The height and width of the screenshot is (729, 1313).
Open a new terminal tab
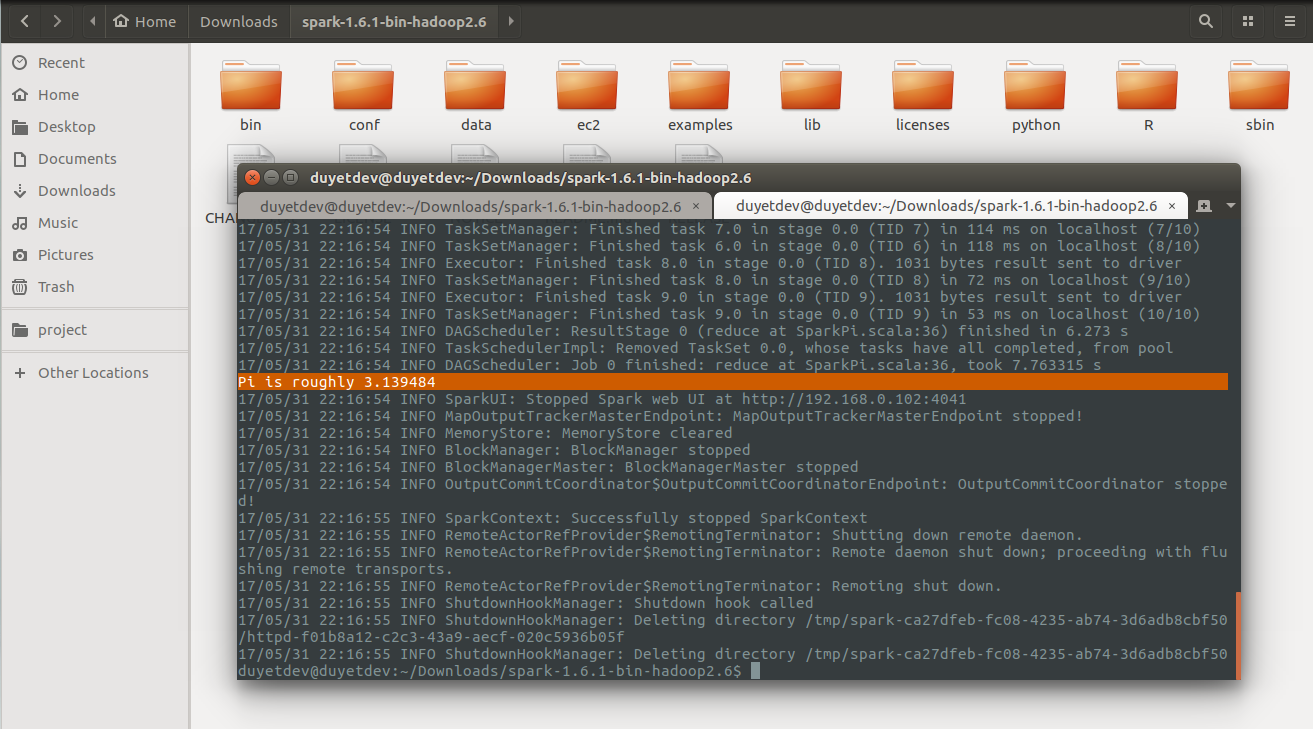(1204, 206)
